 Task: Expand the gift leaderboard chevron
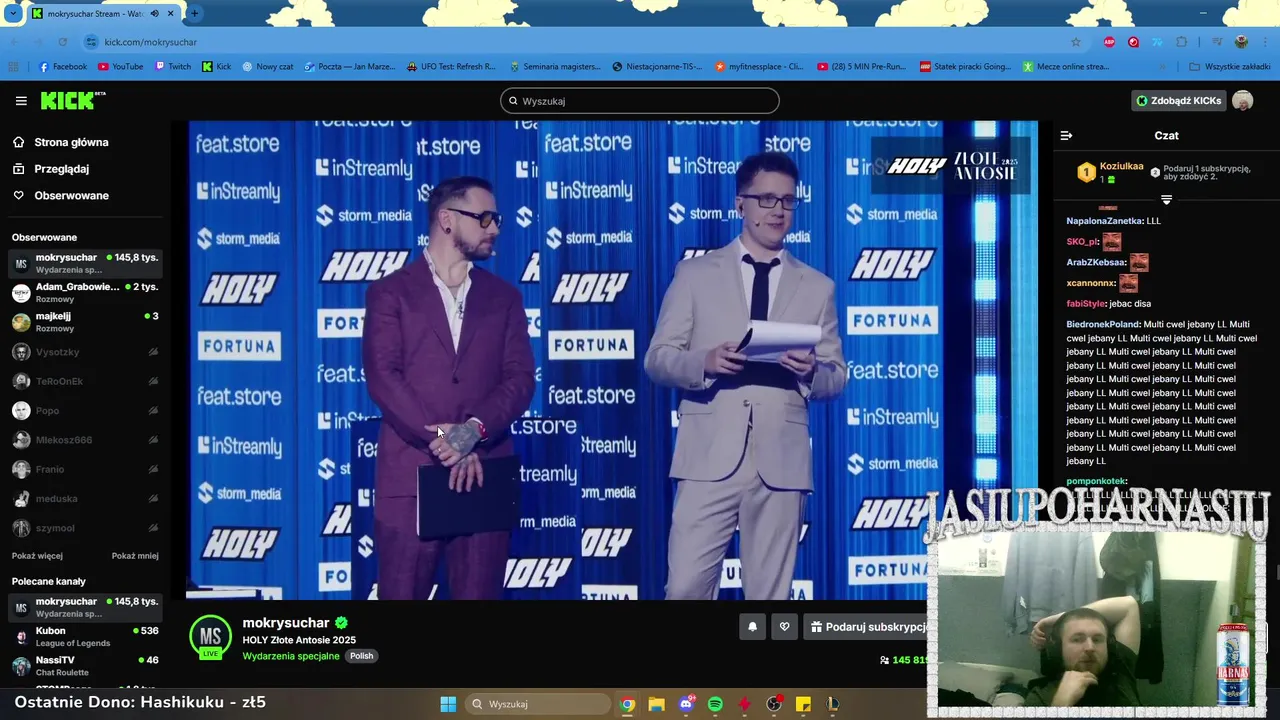(x=1166, y=199)
